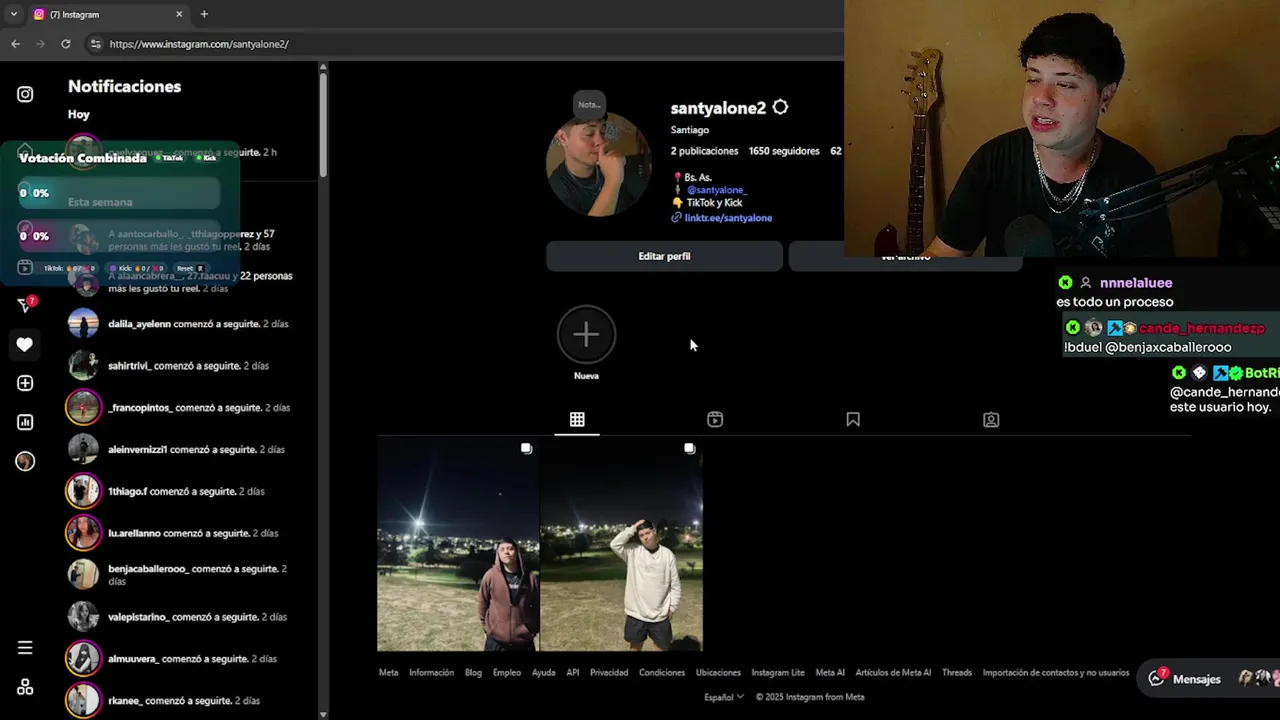Open the Información footer link
Screen dimensions: 1280x720
click(x=431, y=673)
